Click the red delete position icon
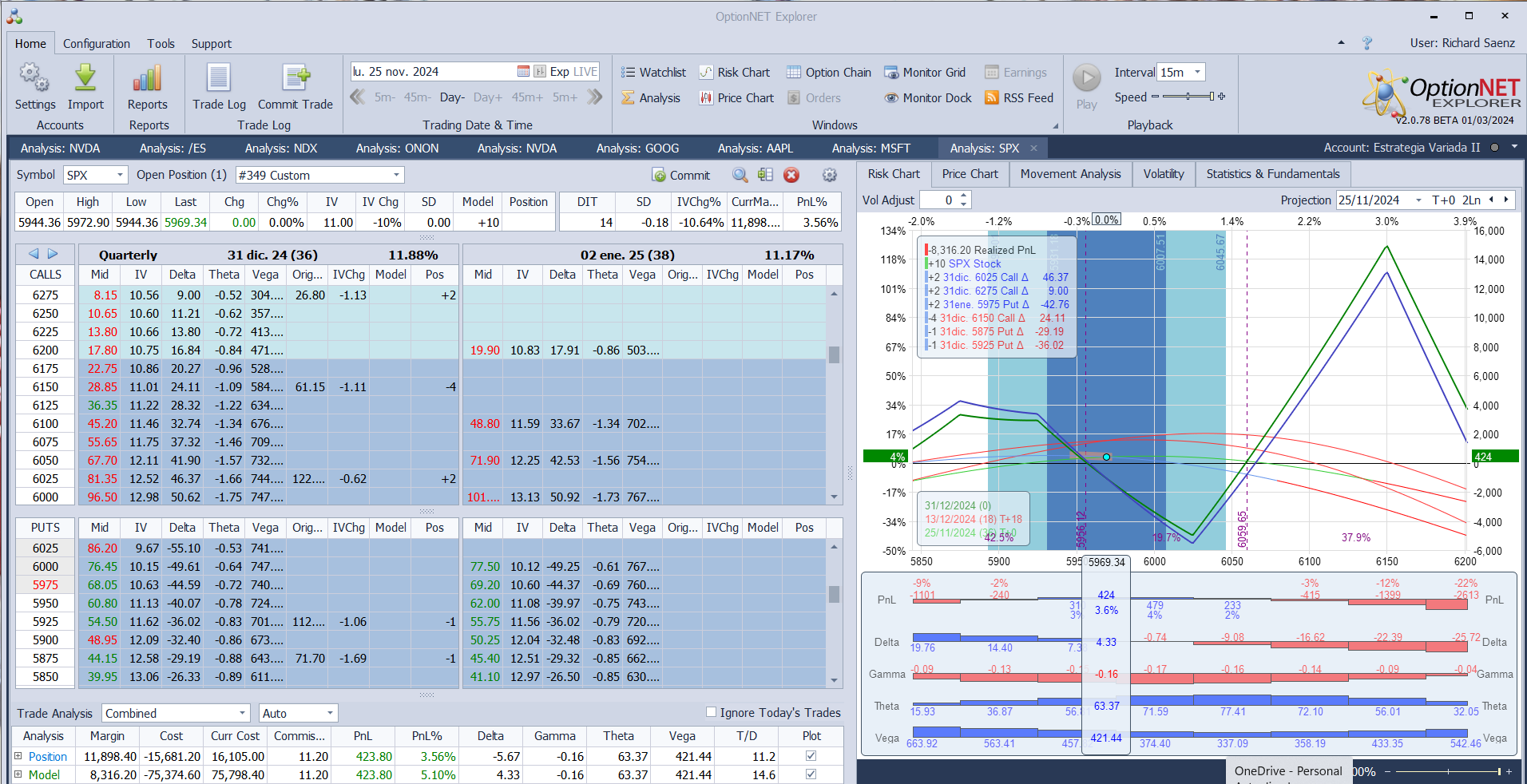Viewport: 1527px width, 784px height. 791,176
